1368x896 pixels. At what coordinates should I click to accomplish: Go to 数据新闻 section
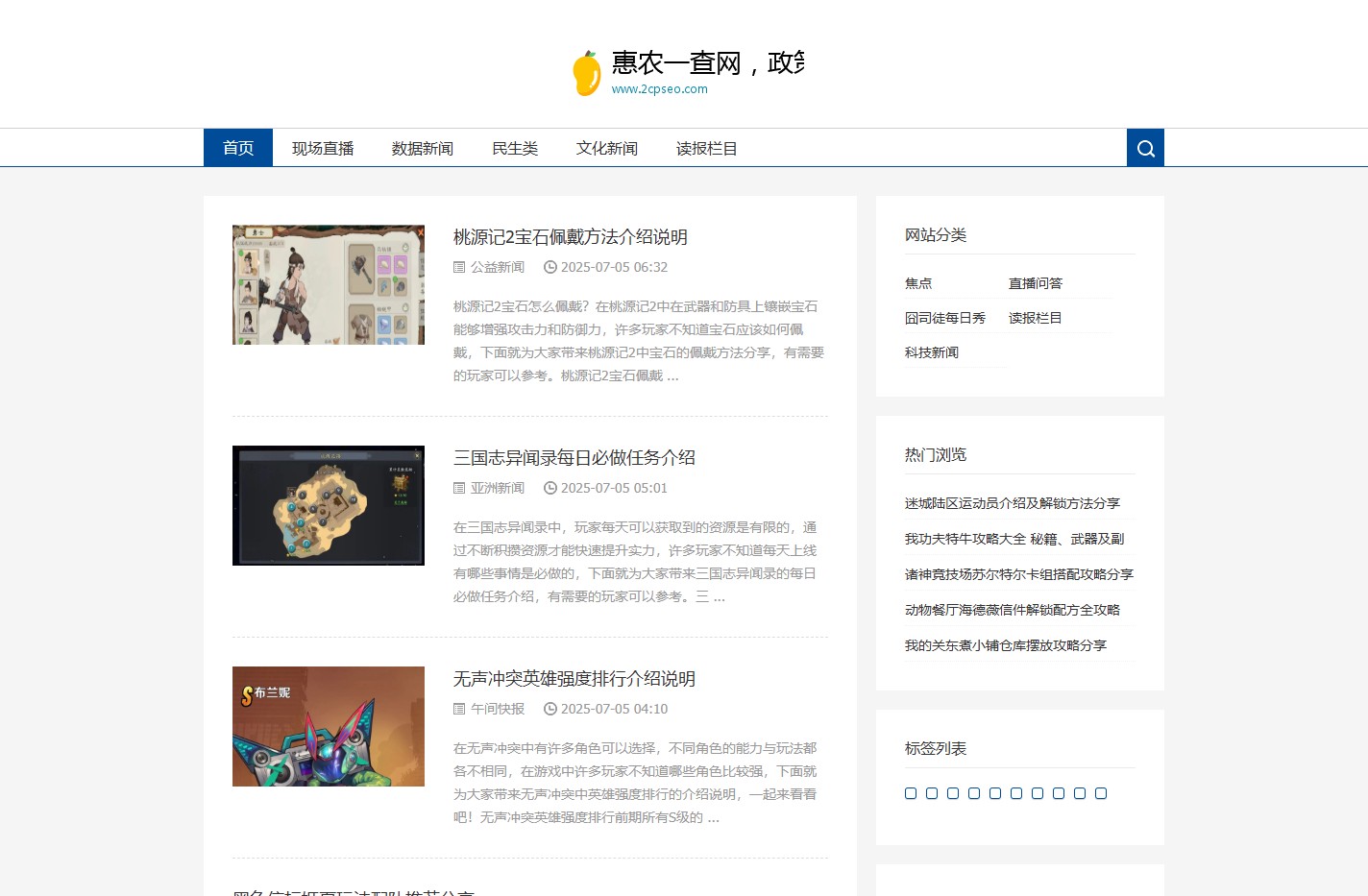(x=423, y=148)
